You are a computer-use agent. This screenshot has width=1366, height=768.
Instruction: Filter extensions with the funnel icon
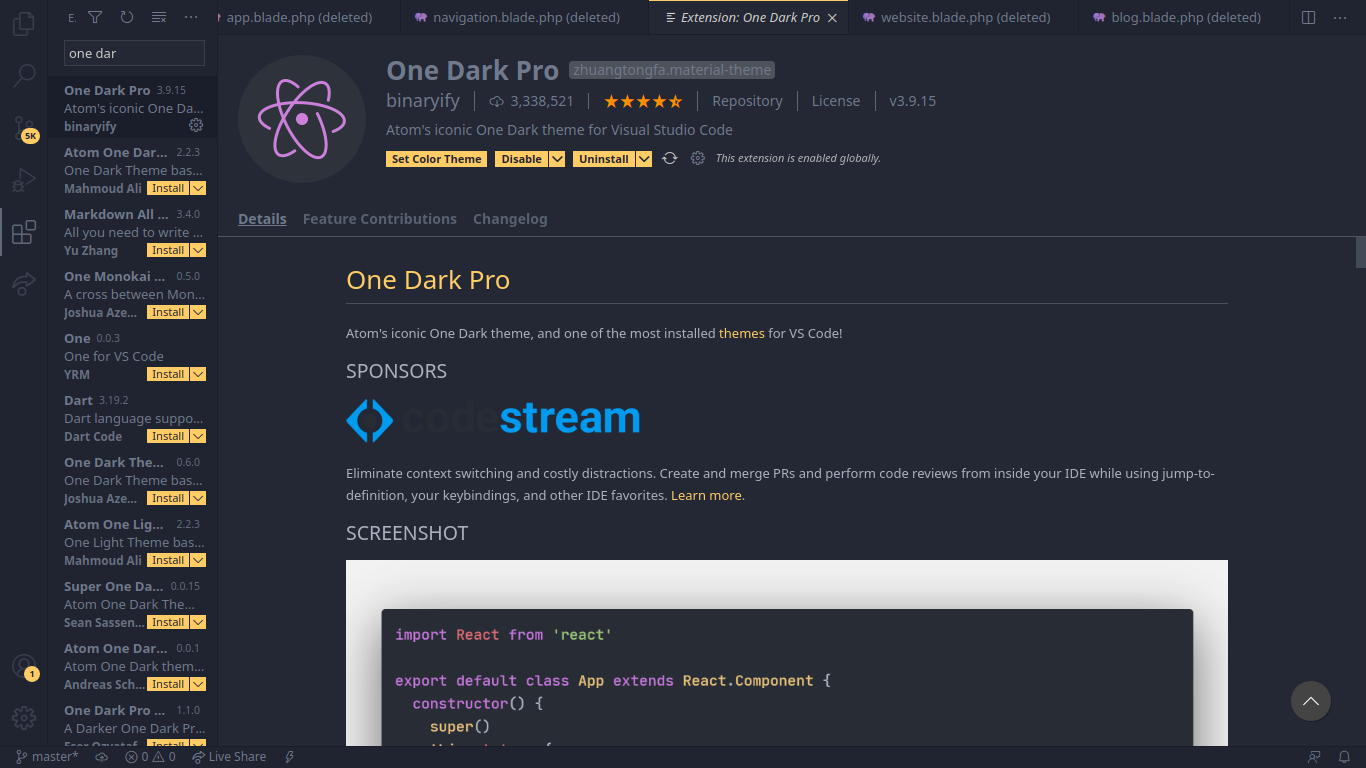[x=95, y=17]
